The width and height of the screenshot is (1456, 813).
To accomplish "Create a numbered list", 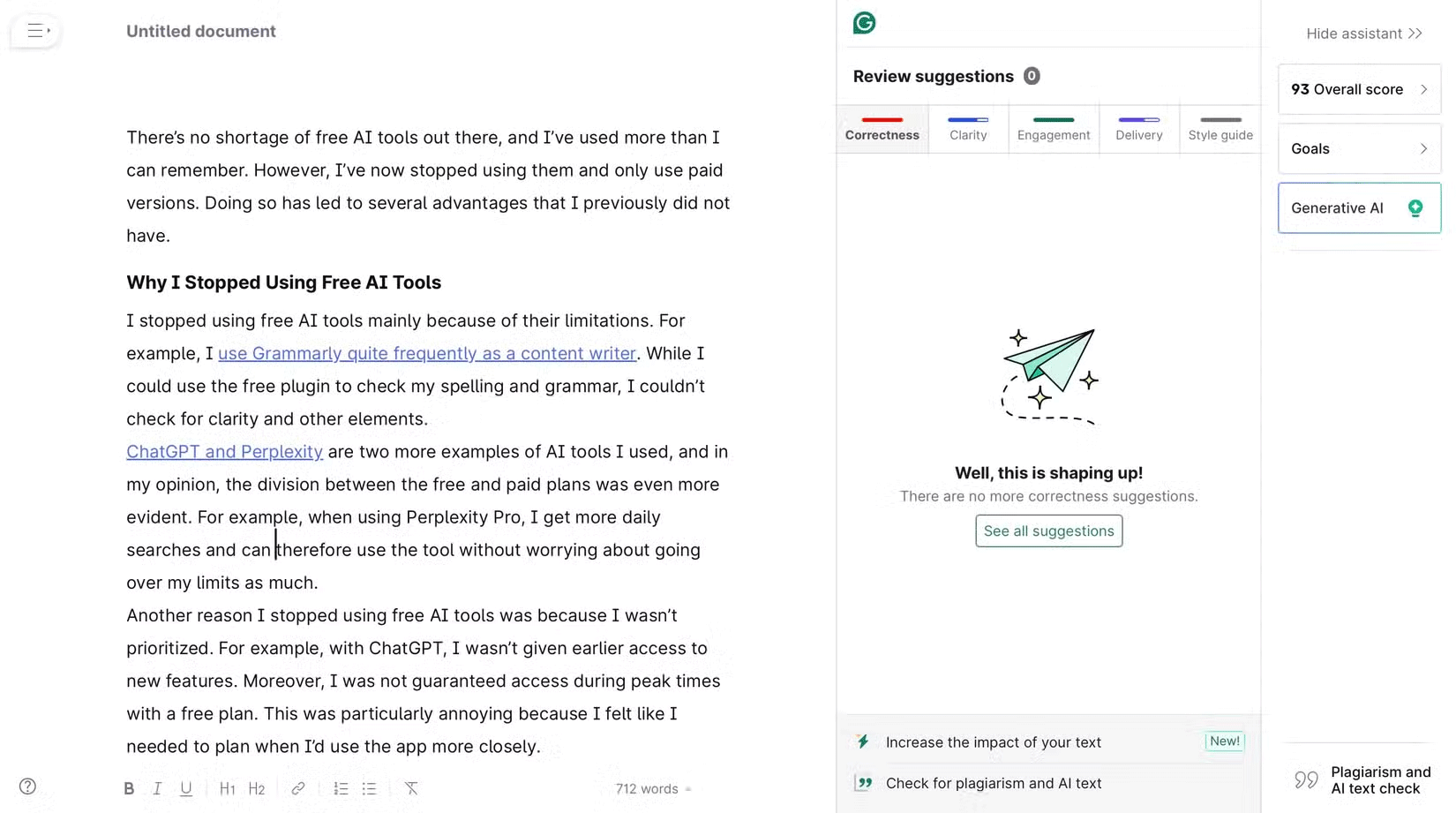I will 341,787.
